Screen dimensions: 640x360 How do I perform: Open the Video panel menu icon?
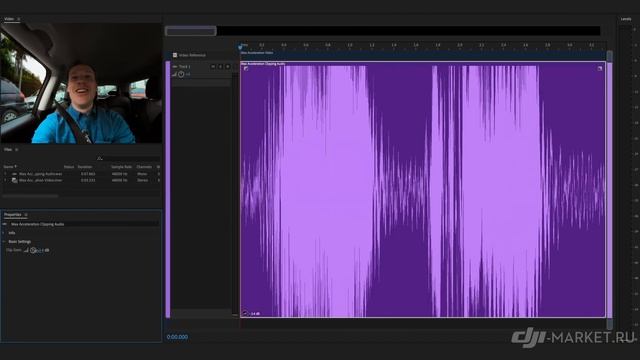[x=19, y=19]
